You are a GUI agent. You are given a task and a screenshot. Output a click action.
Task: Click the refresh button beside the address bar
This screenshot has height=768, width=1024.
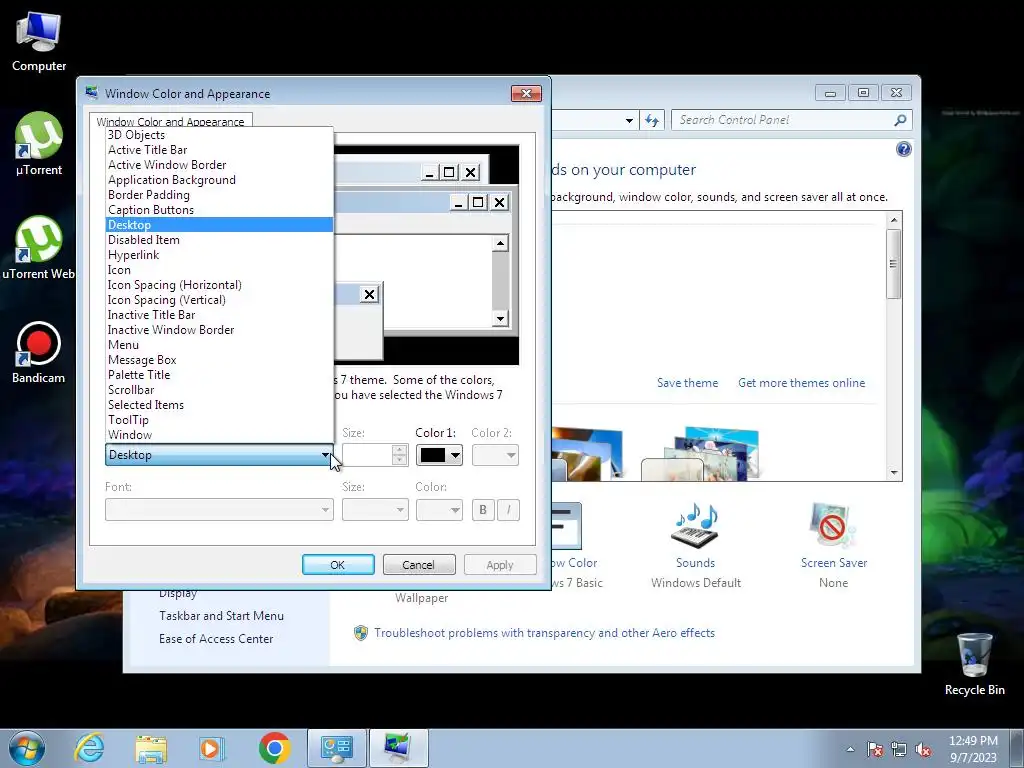652,120
